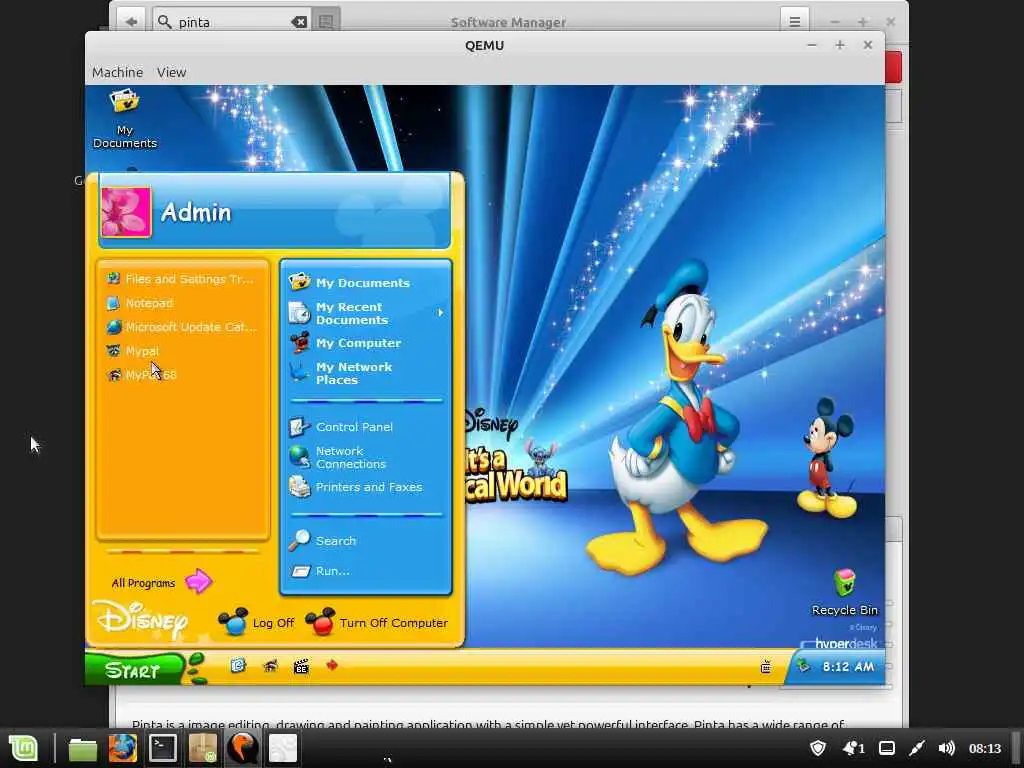Screen dimensions: 1024x768
Task: Click the green Start button
Action: (x=135, y=669)
